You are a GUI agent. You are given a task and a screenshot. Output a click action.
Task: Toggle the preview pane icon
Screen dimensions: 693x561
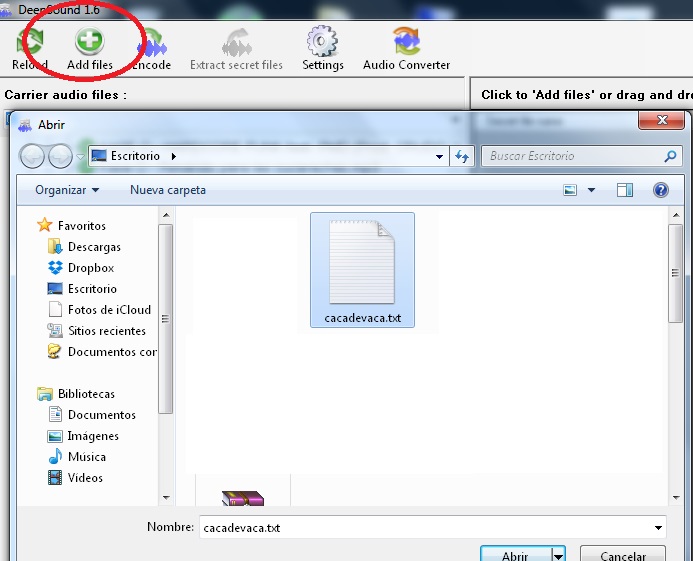pyautogui.click(x=625, y=190)
